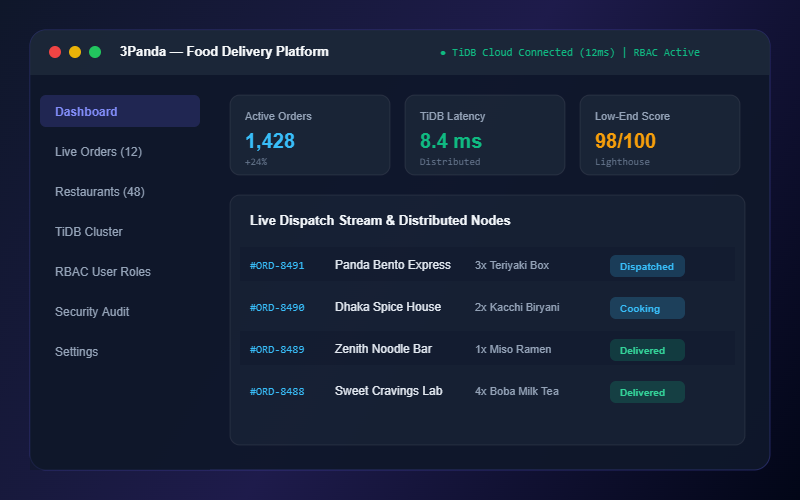Open order #ORD-8488

click(277, 391)
